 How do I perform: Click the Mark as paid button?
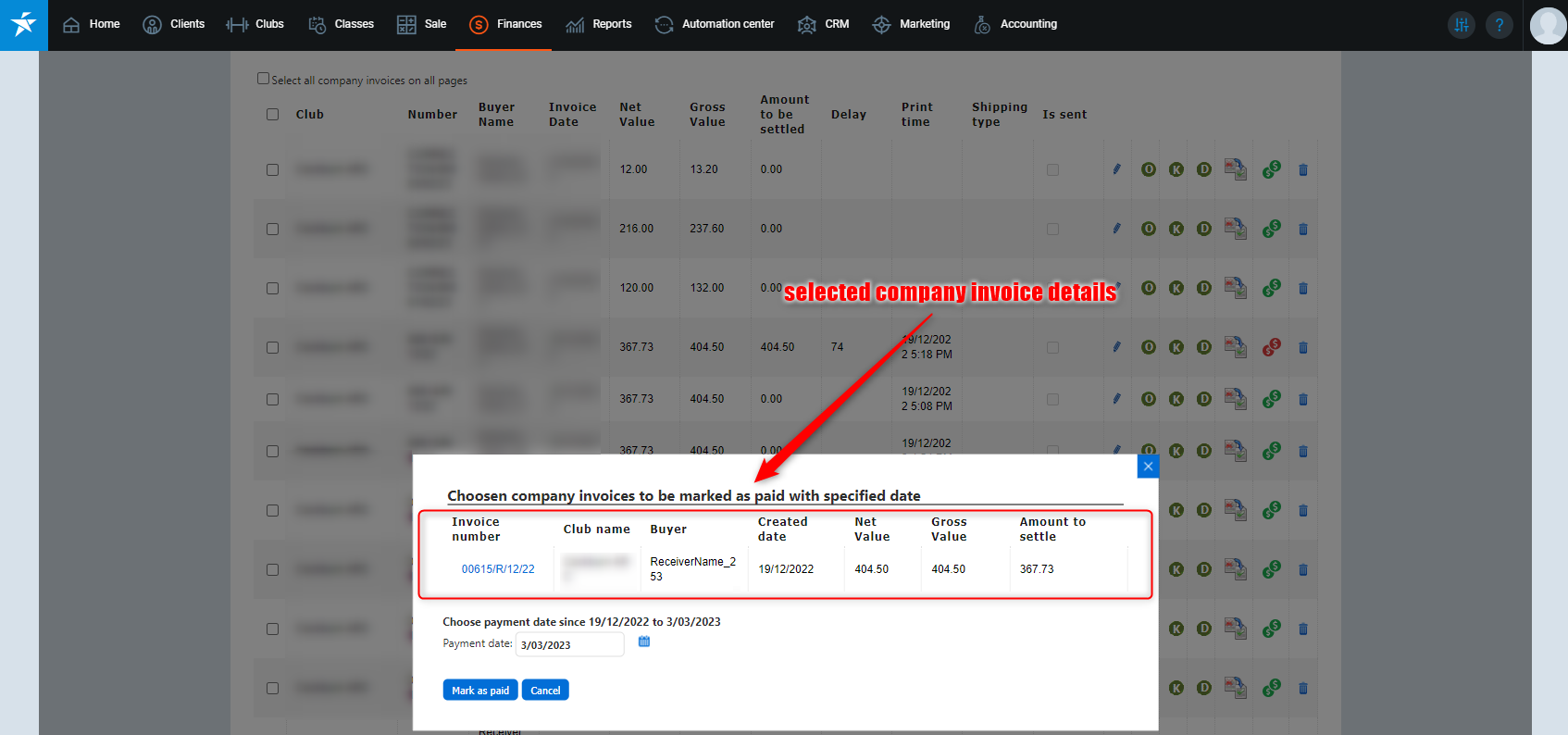[x=480, y=691]
